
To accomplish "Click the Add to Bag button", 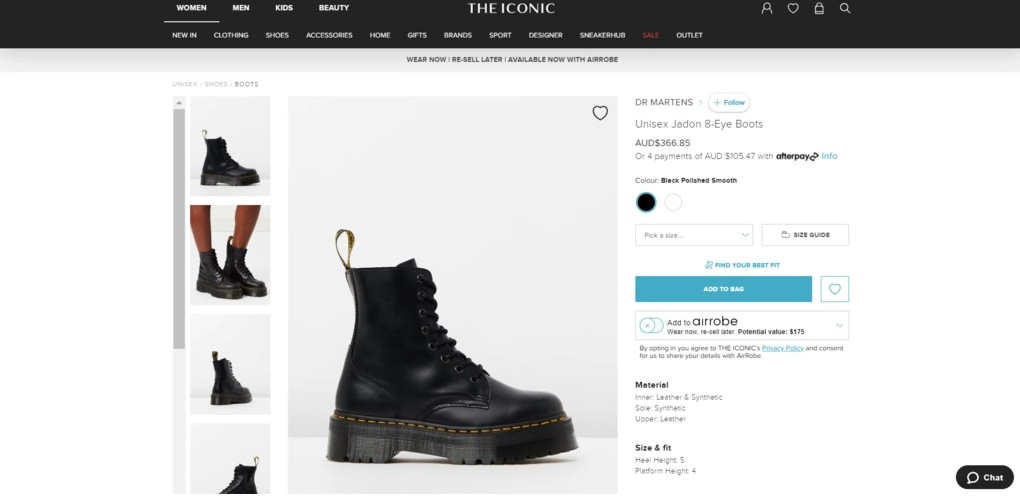I will pos(723,289).
